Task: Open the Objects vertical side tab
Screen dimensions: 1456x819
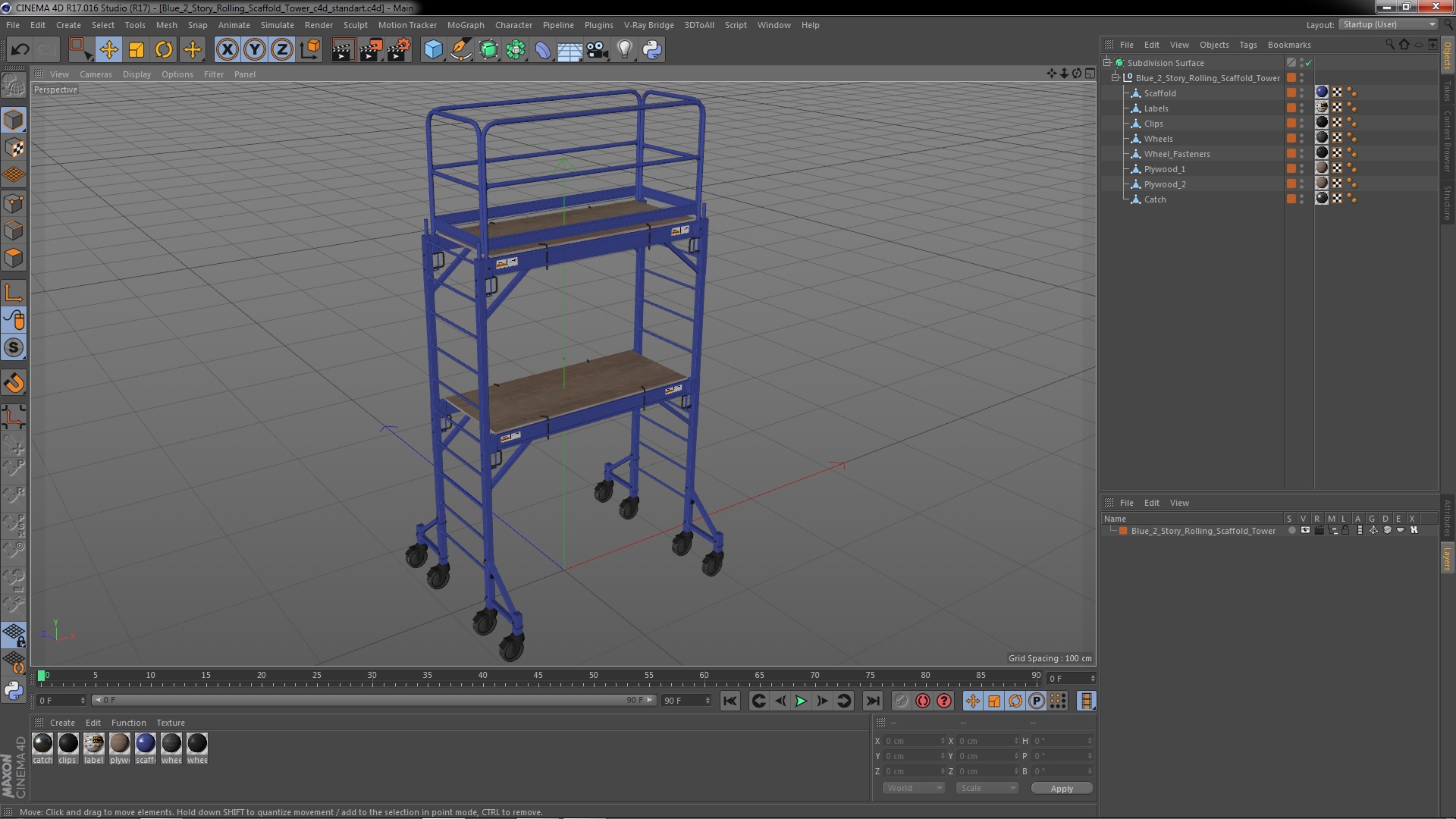Action: coord(1448,55)
